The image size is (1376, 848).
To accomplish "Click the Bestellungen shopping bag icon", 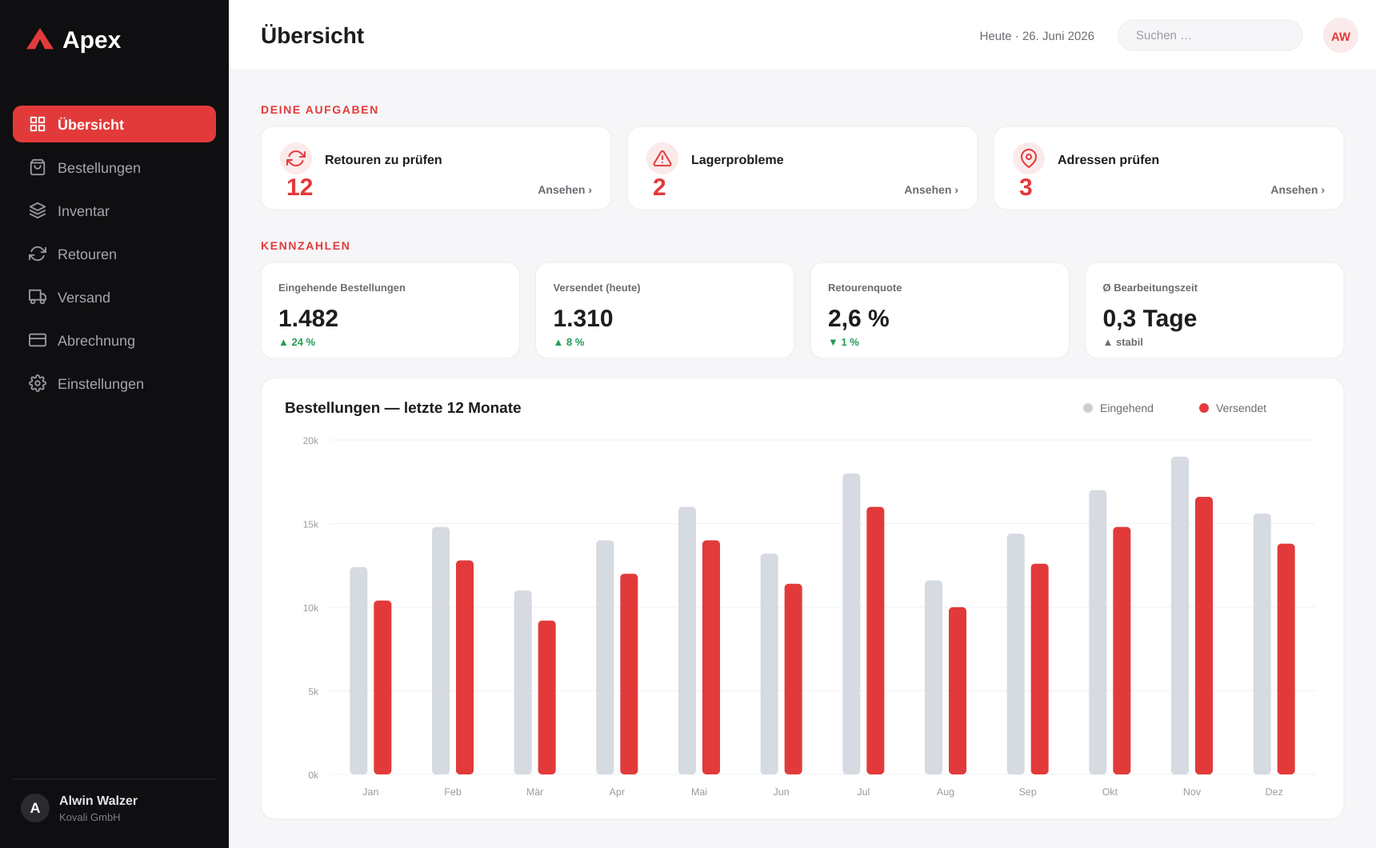I will pyautogui.click(x=38, y=167).
